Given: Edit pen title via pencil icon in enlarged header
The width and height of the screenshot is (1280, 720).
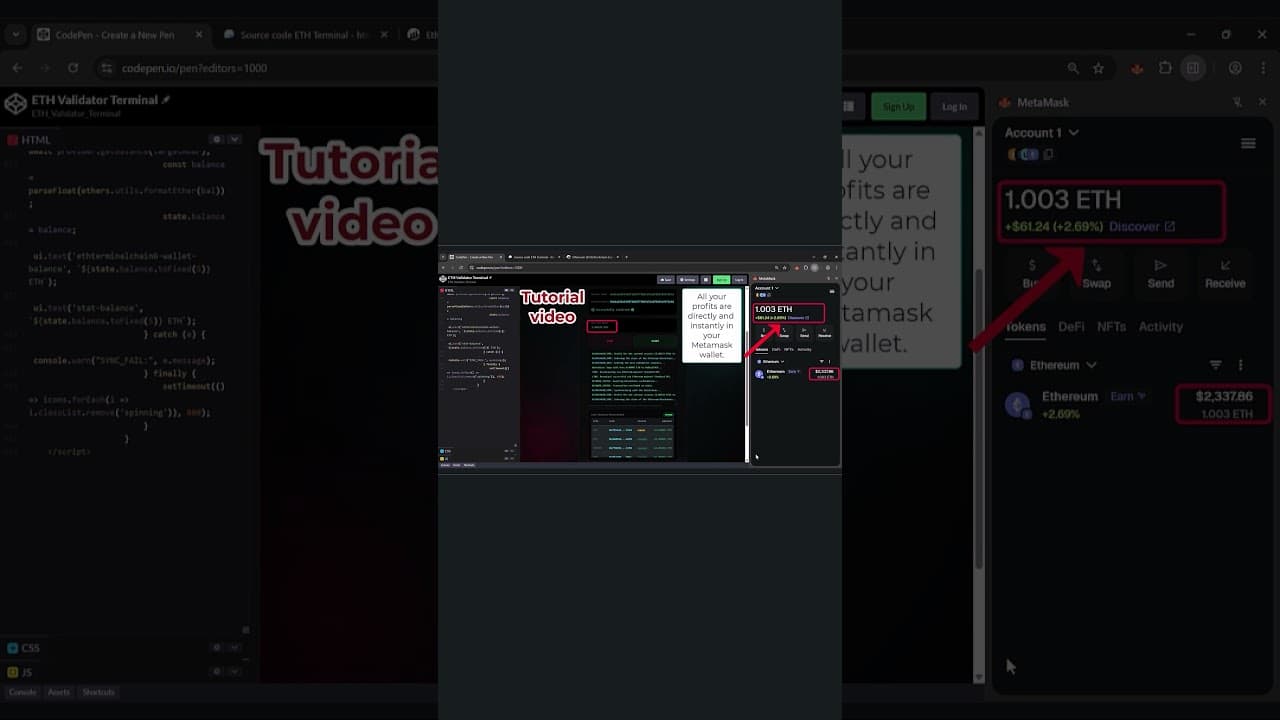Looking at the screenshot, I should (166, 100).
